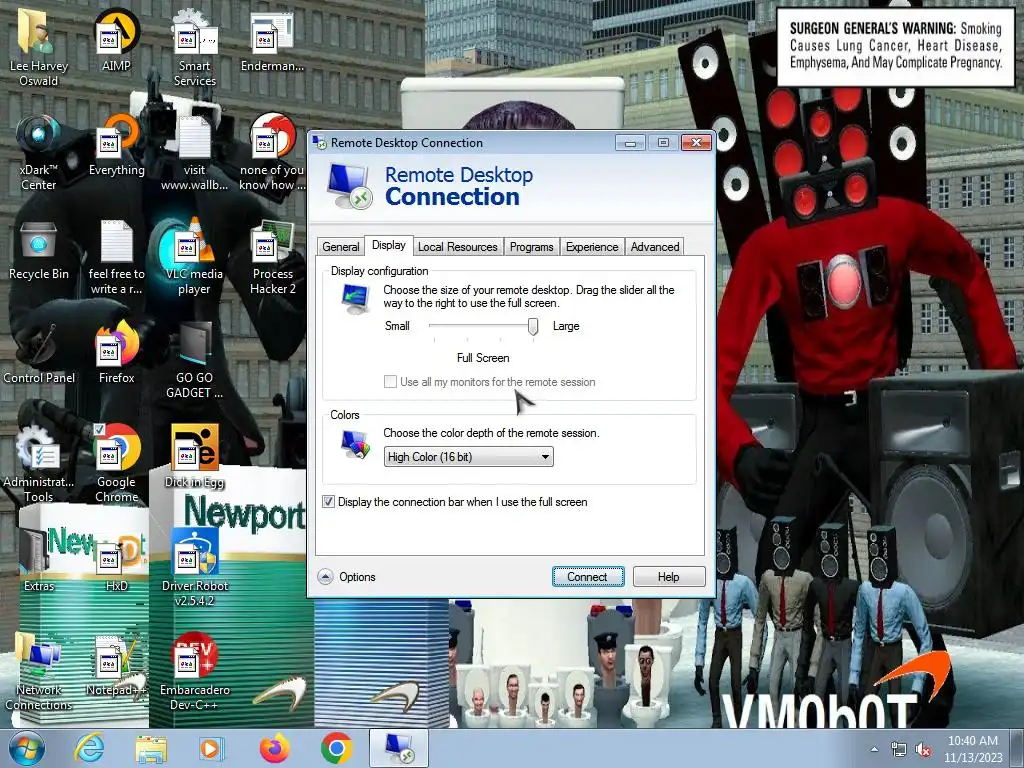Open Chrome from the taskbar

[x=336, y=748]
